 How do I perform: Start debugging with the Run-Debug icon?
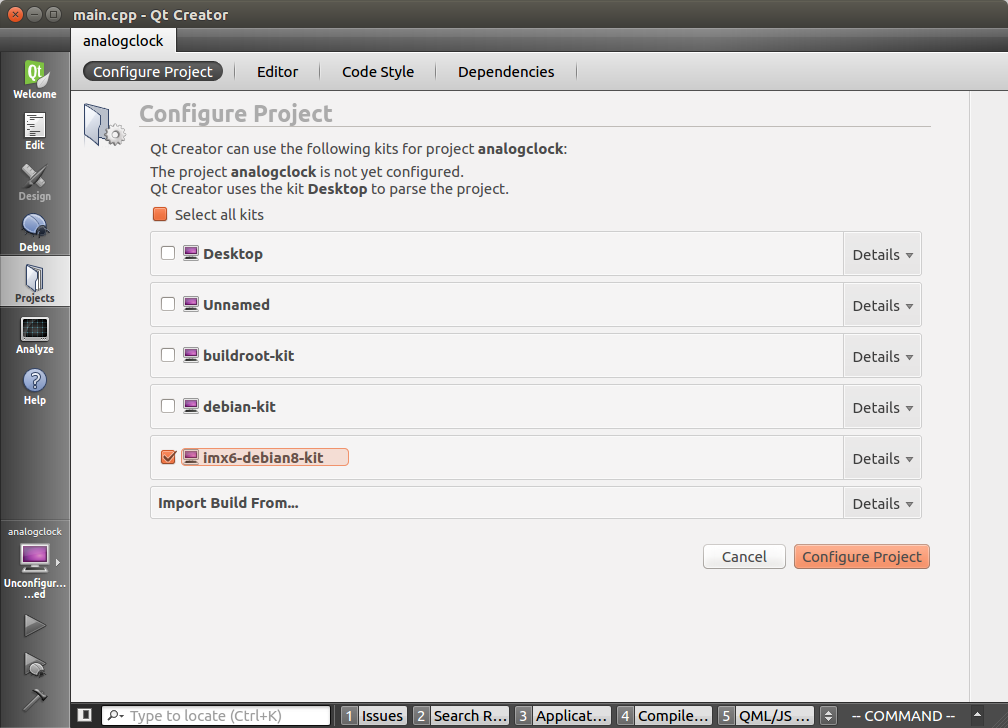pyautogui.click(x=35, y=663)
